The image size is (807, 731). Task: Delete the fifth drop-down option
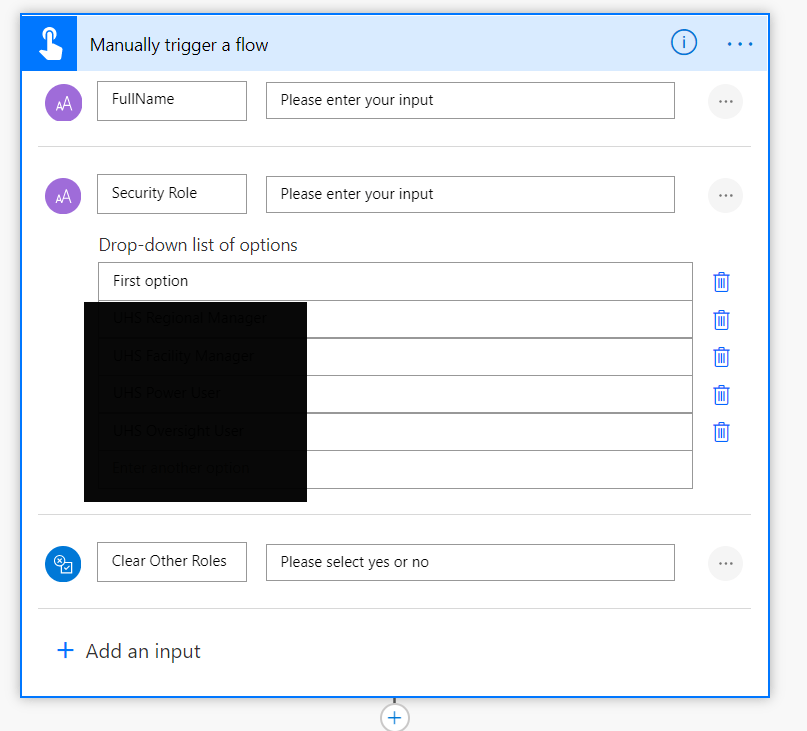pyautogui.click(x=721, y=432)
